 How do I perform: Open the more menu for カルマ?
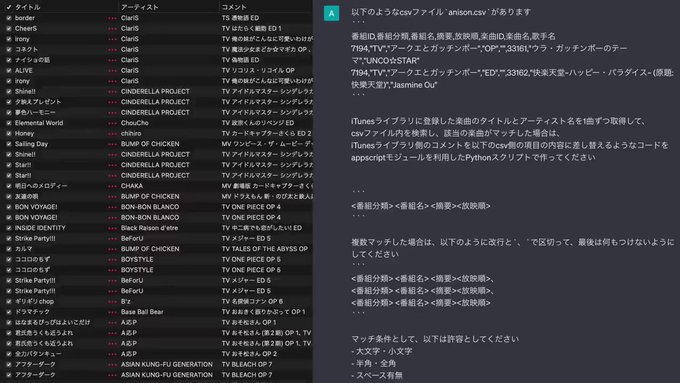click(x=112, y=249)
